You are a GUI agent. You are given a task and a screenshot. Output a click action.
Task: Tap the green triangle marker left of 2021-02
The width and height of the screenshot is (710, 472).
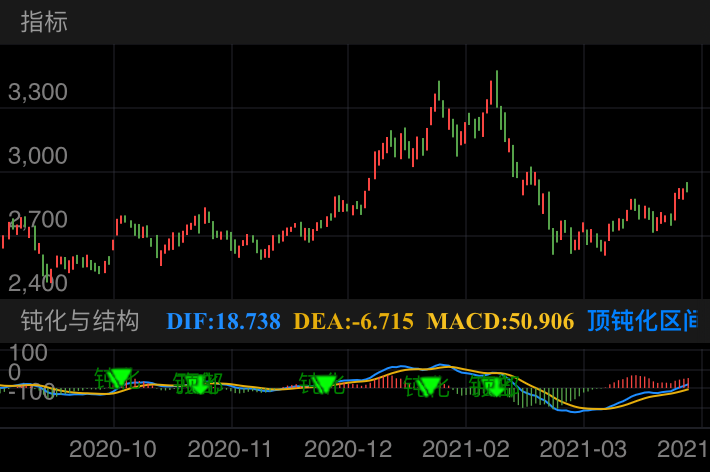pos(429,386)
